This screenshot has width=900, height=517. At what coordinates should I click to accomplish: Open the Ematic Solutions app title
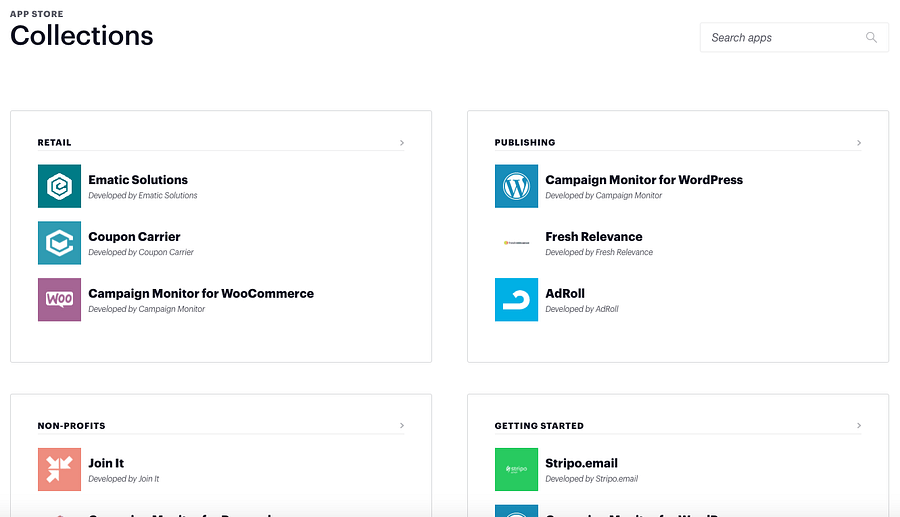138,180
